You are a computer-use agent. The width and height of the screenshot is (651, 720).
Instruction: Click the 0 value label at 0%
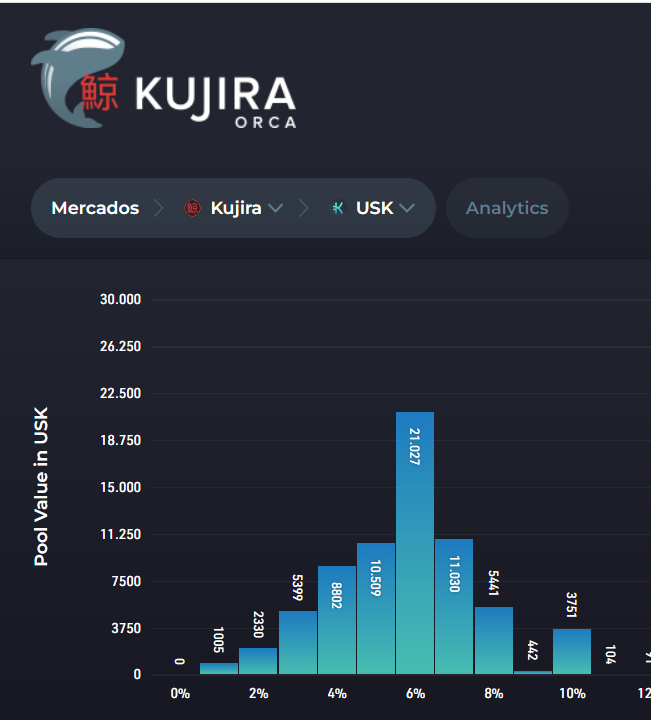pos(180,661)
